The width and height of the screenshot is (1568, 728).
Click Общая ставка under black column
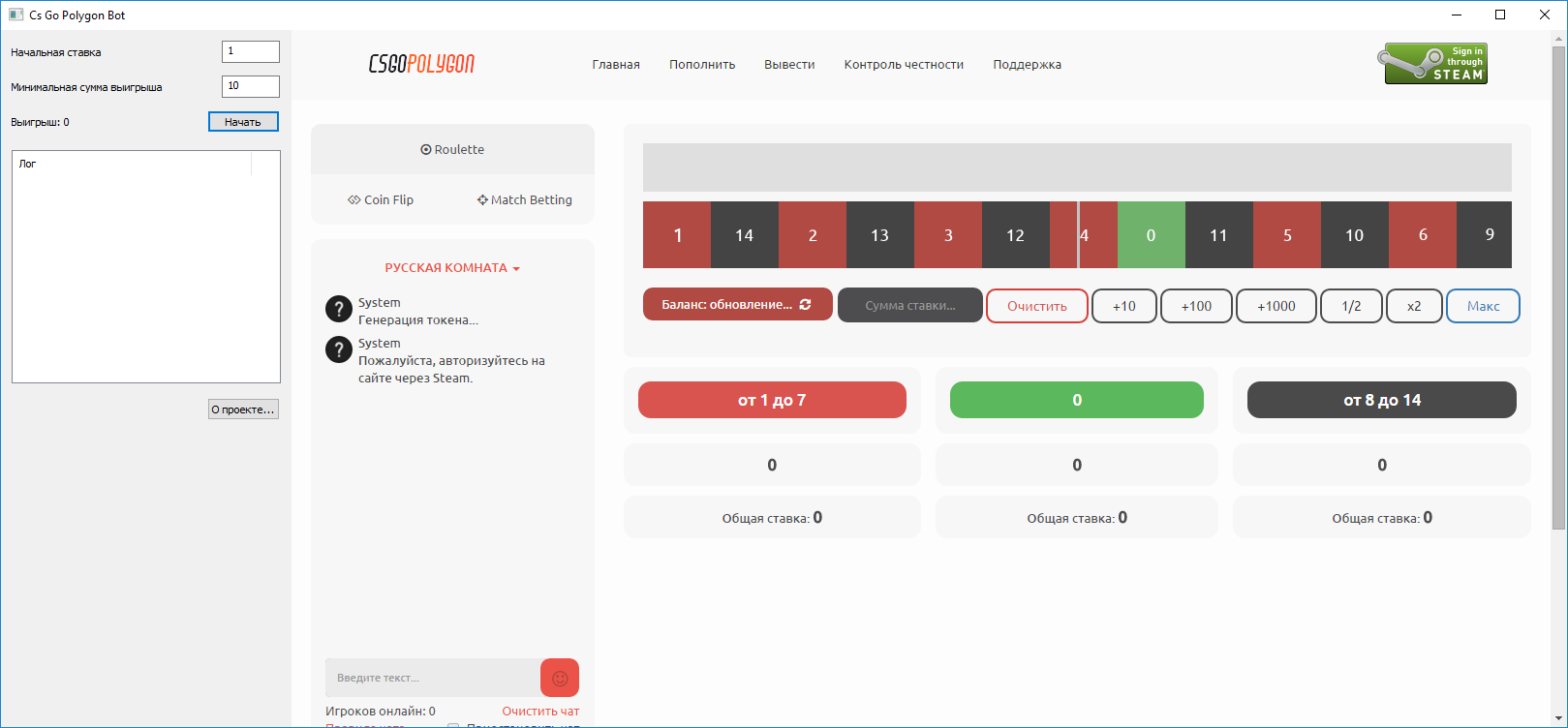[1382, 517]
